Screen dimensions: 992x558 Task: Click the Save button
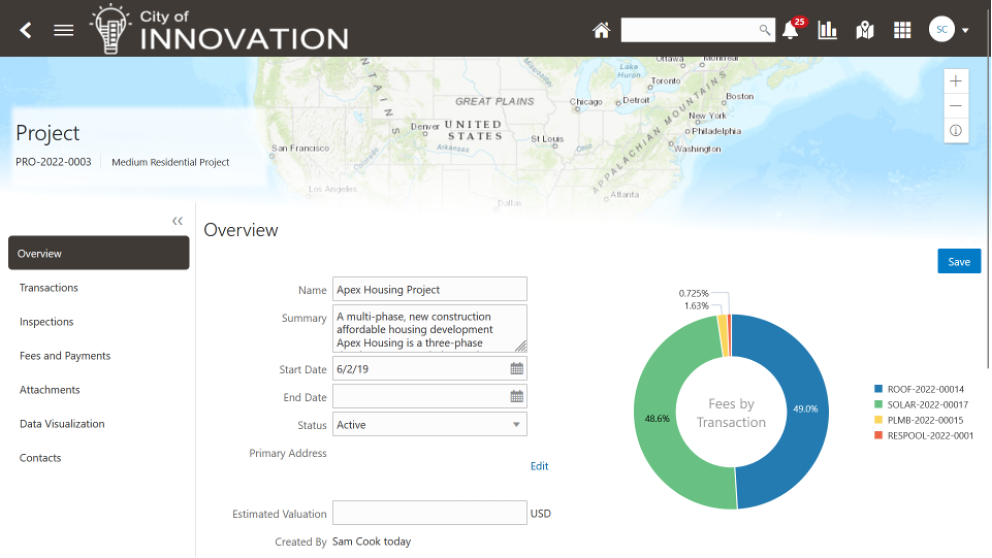pos(958,261)
